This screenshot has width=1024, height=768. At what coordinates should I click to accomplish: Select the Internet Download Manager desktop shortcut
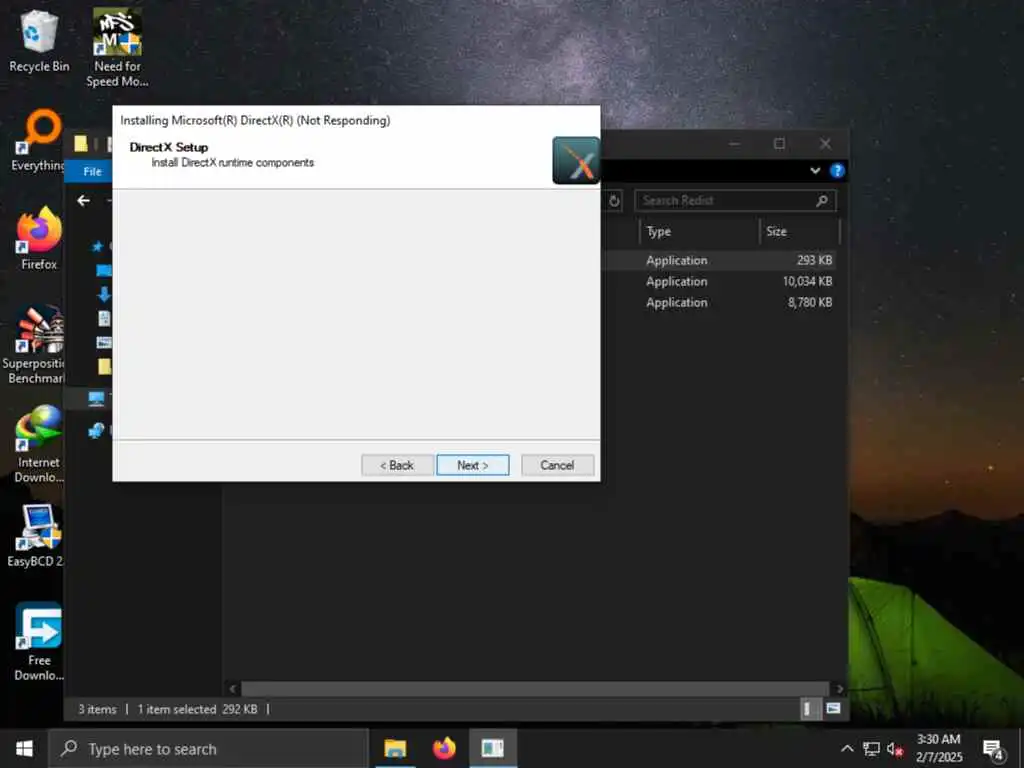[39, 444]
